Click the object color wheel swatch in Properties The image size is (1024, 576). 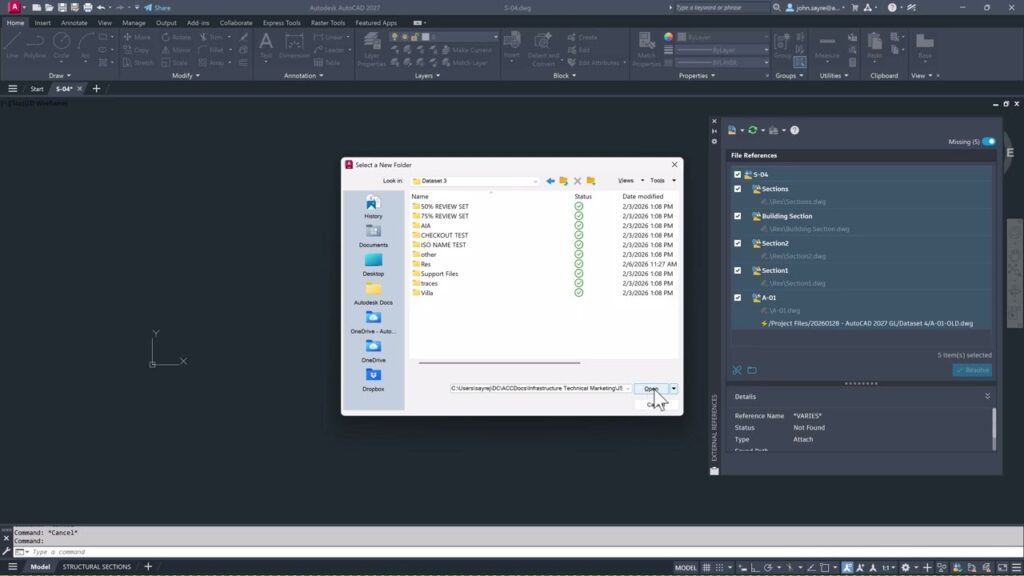[668, 37]
